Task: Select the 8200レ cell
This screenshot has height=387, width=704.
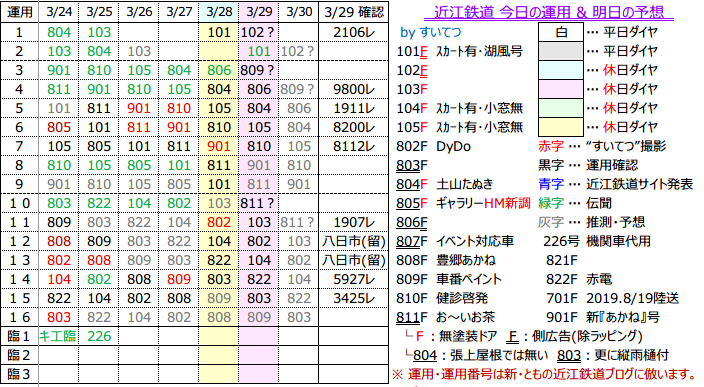Action: point(354,128)
